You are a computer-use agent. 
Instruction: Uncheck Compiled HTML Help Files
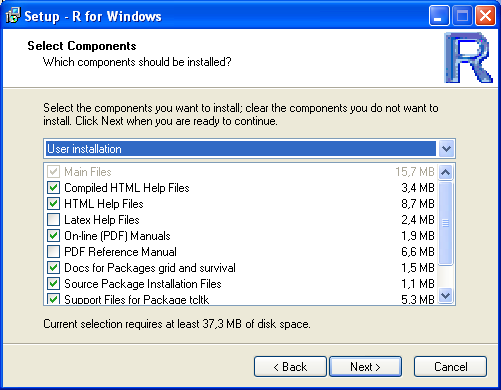tap(53, 188)
